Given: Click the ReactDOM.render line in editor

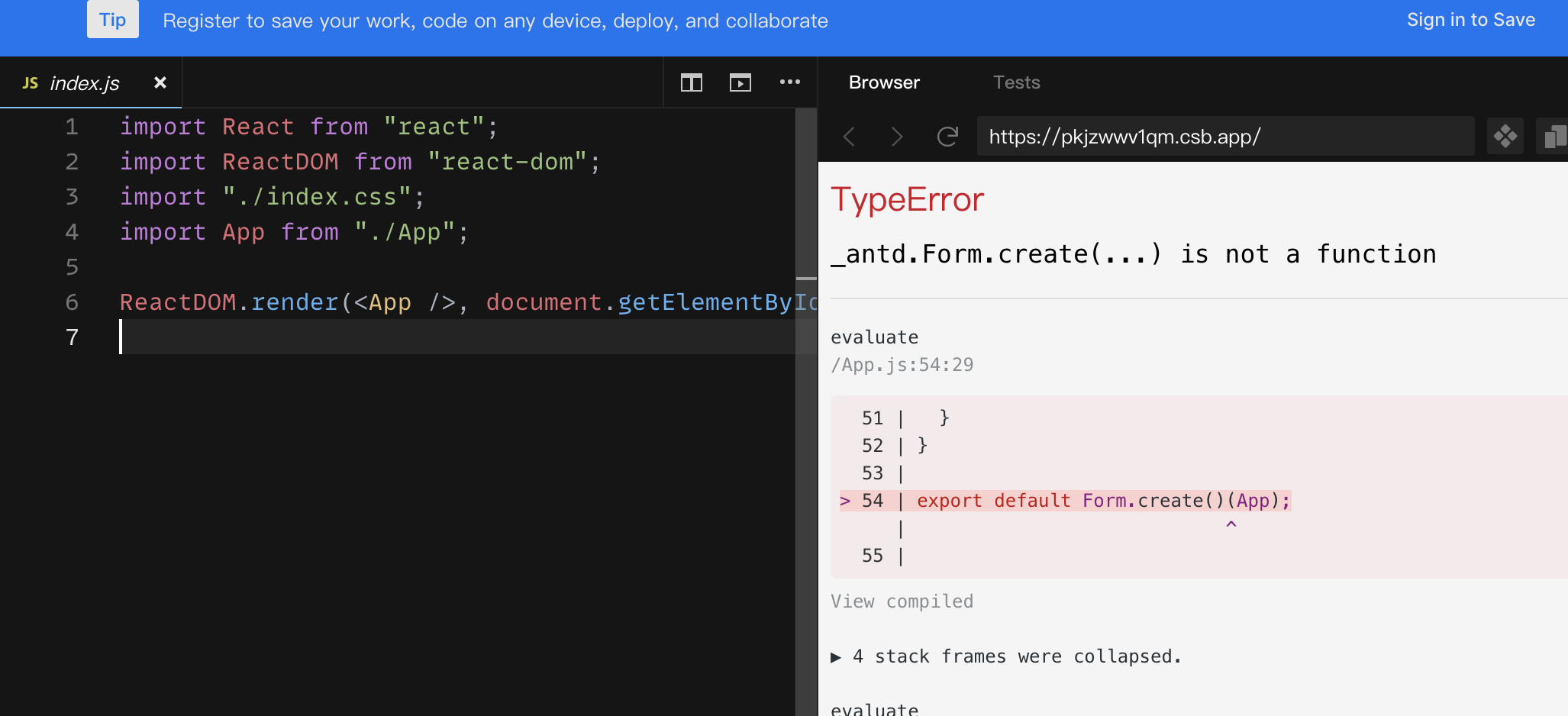Looking at the screenshot, I should click(468, 302).
